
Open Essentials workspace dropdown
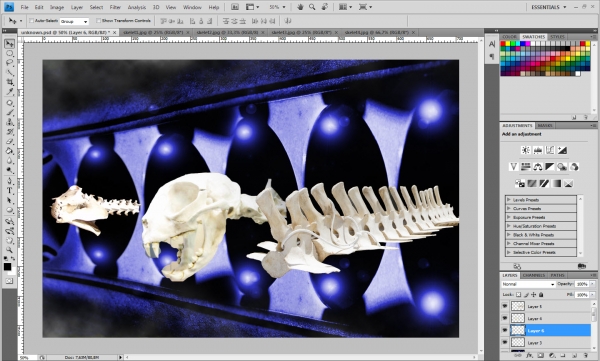(548, 7)
